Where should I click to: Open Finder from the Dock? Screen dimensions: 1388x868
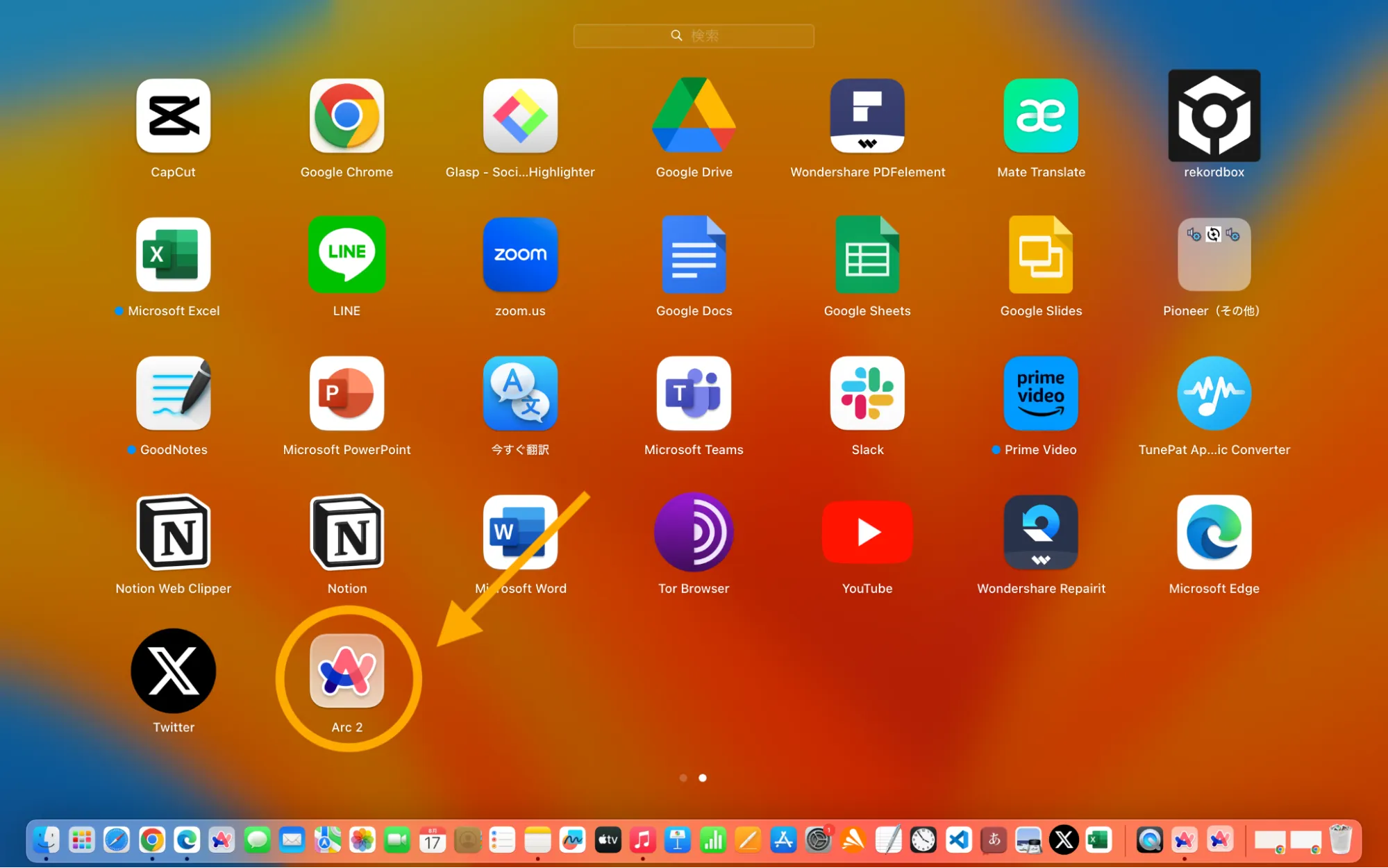coord(47,840)
